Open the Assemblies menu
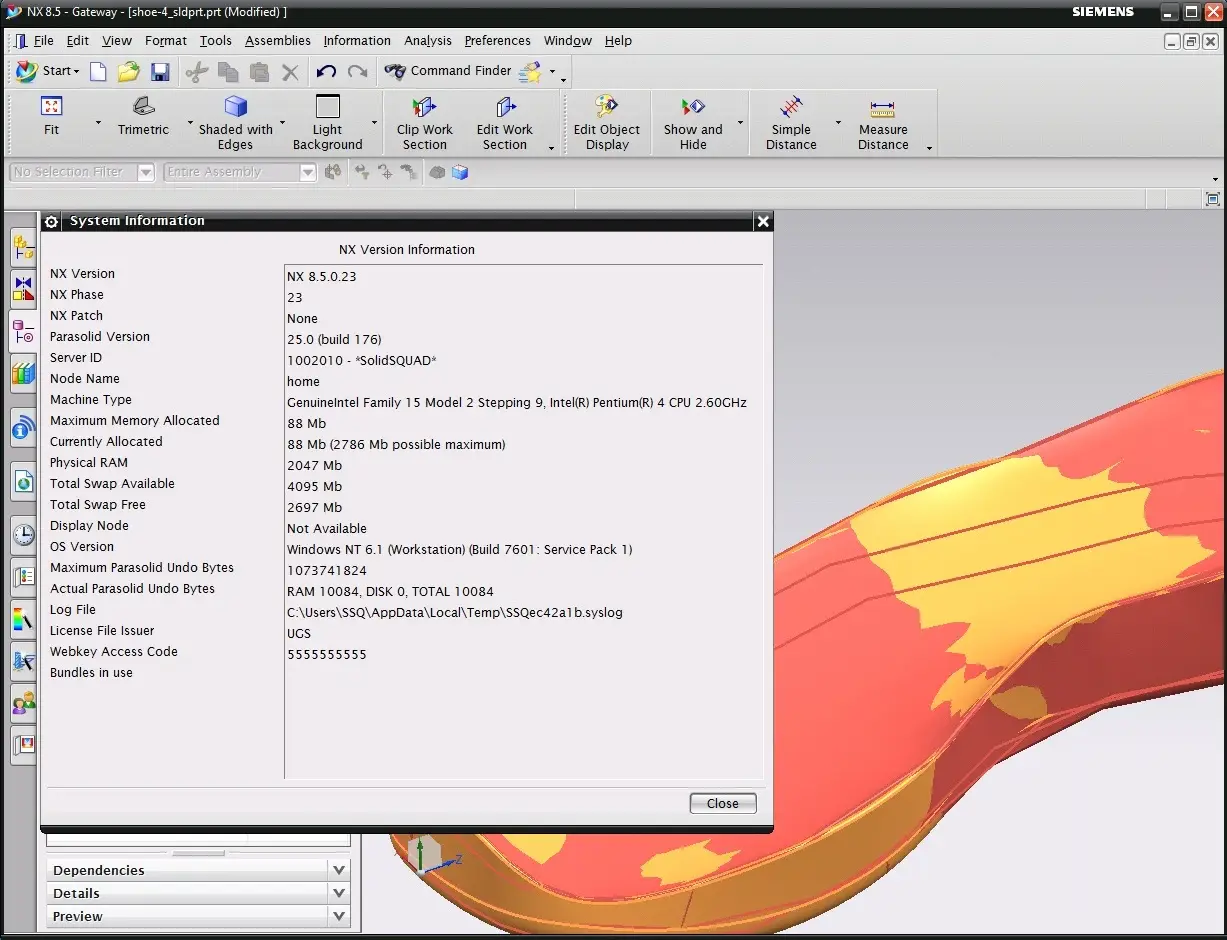 point(278,41)
